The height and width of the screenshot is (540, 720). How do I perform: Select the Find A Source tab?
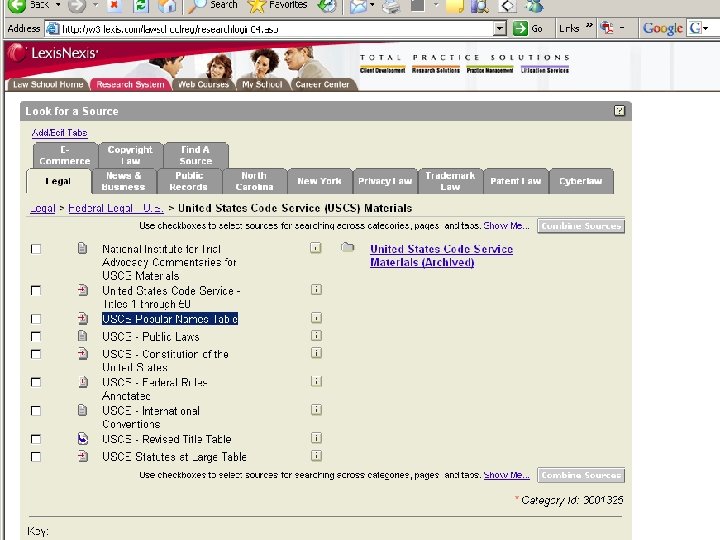196,155
